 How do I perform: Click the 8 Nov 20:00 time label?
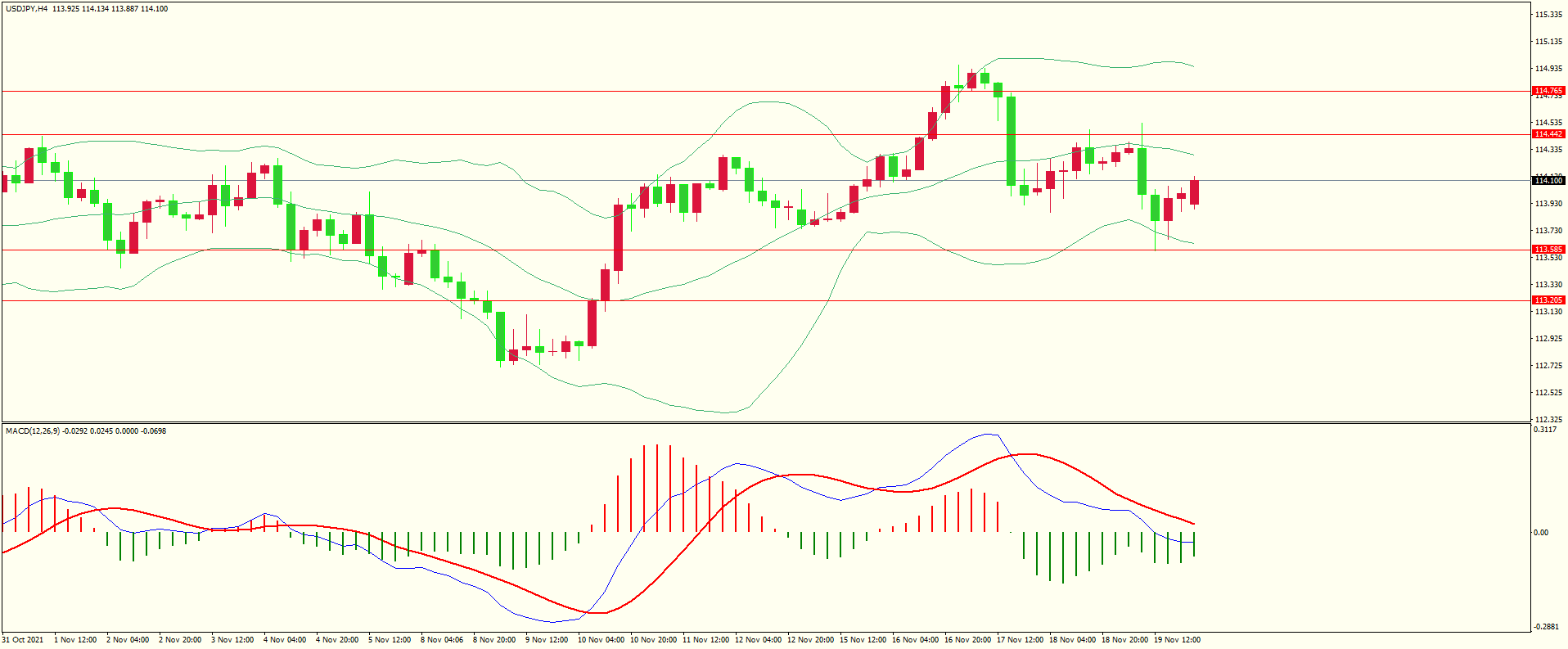pos(494,640)
